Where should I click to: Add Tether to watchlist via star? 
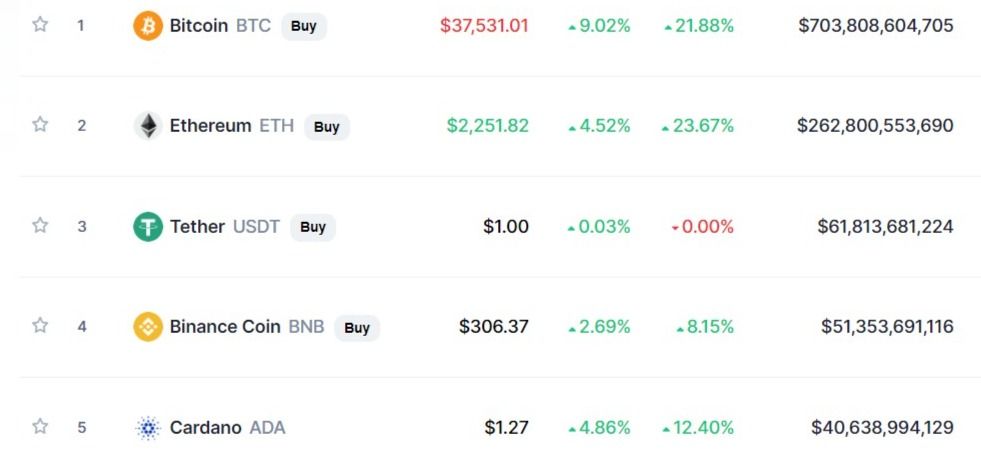40,226
